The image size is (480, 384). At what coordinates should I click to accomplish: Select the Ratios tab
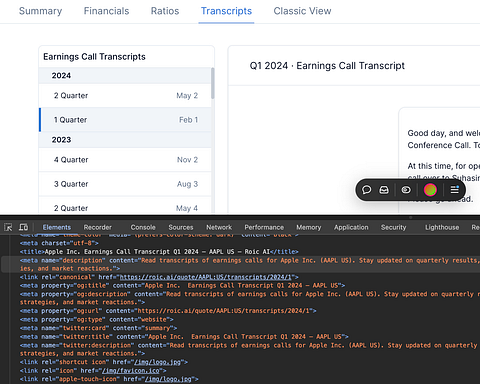tap(165, 11)
